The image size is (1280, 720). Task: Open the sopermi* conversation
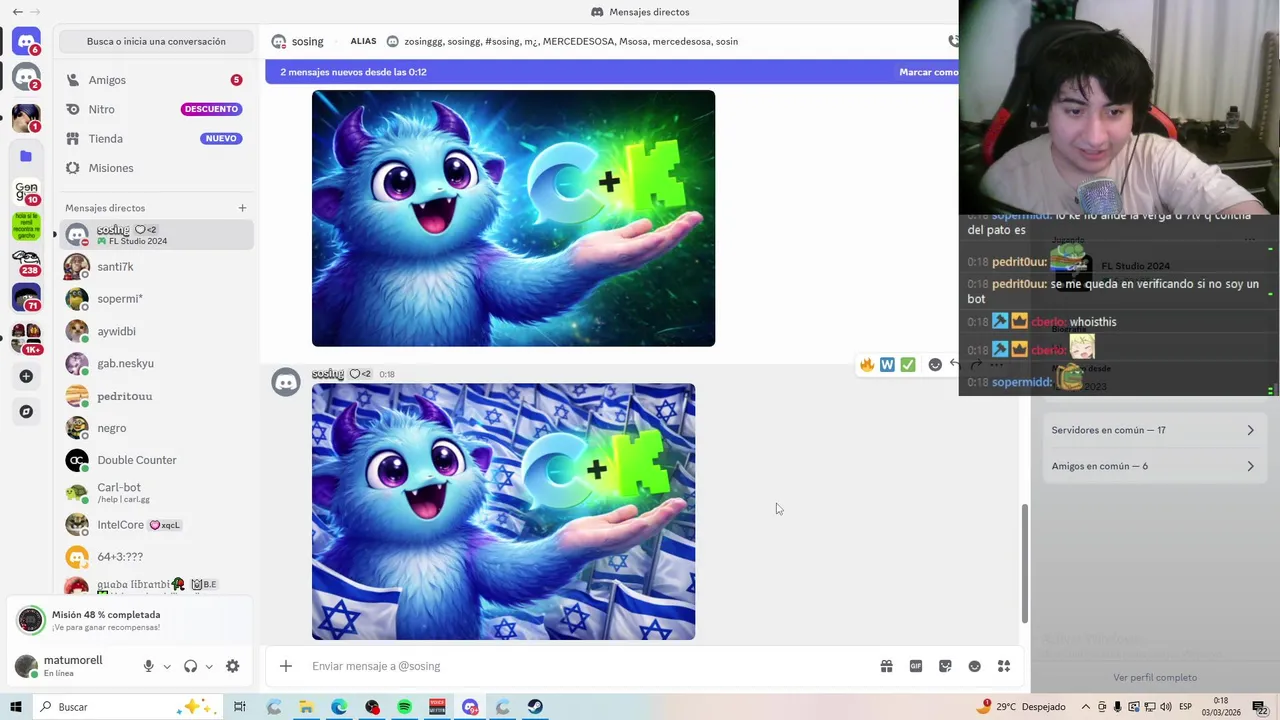[x=156, y=299]
